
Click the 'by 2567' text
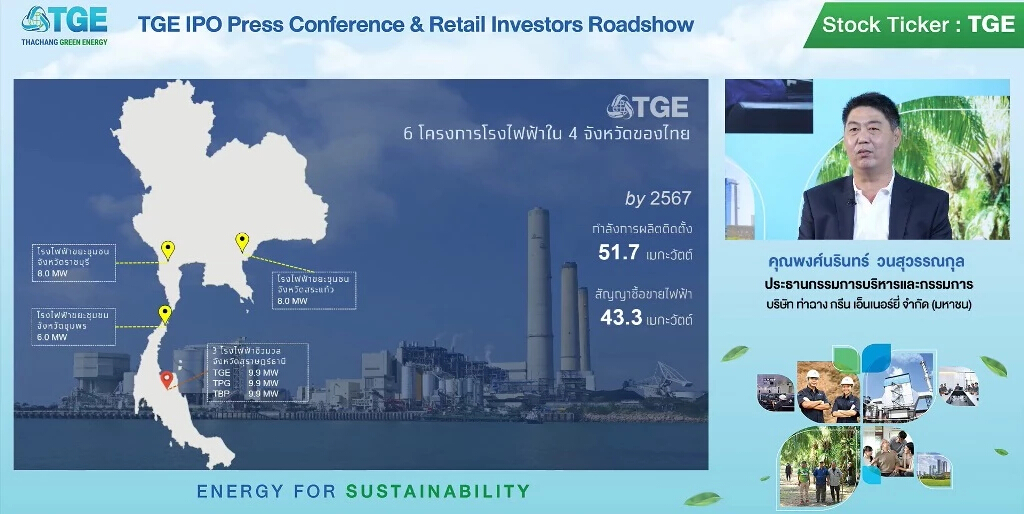658,199
